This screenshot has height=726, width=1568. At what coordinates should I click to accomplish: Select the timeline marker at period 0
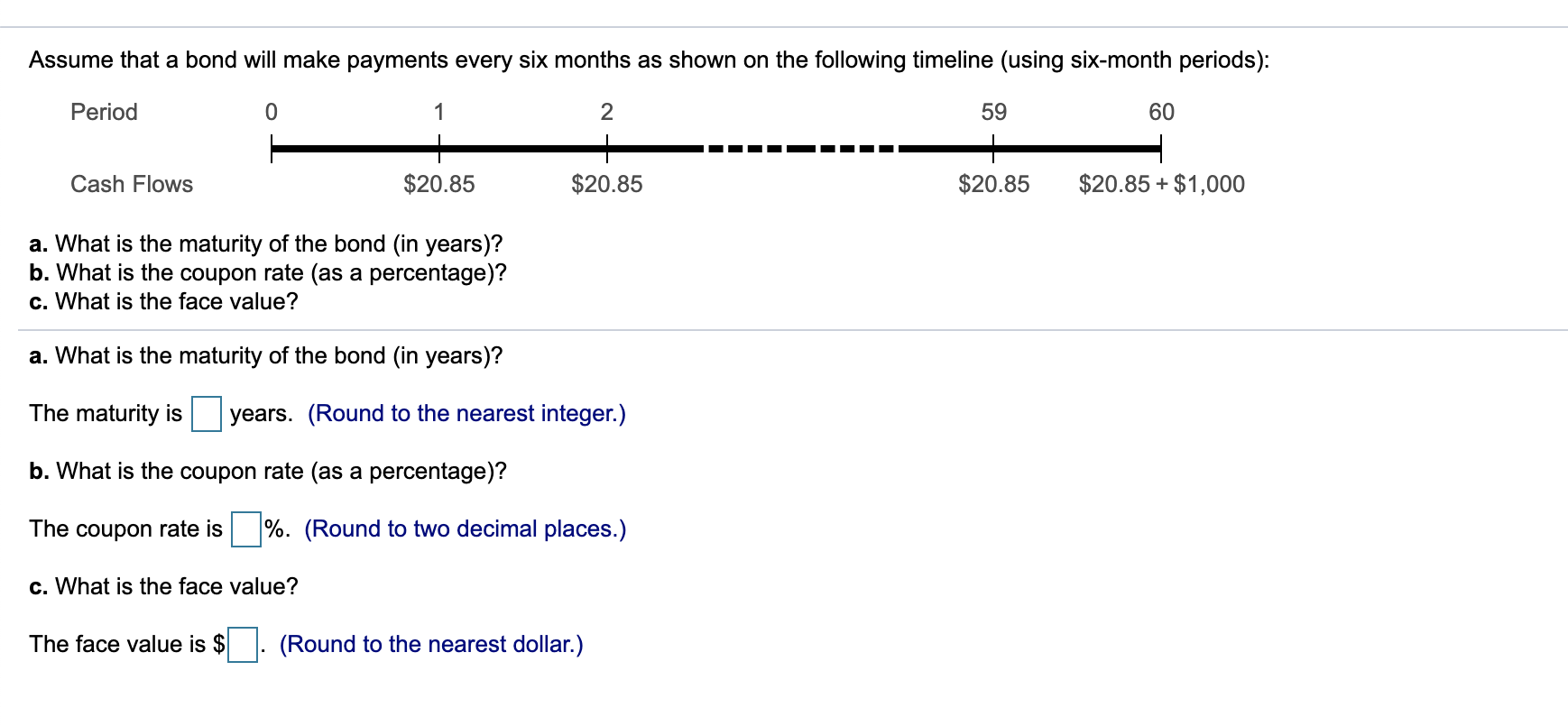[x=272, y=147]
